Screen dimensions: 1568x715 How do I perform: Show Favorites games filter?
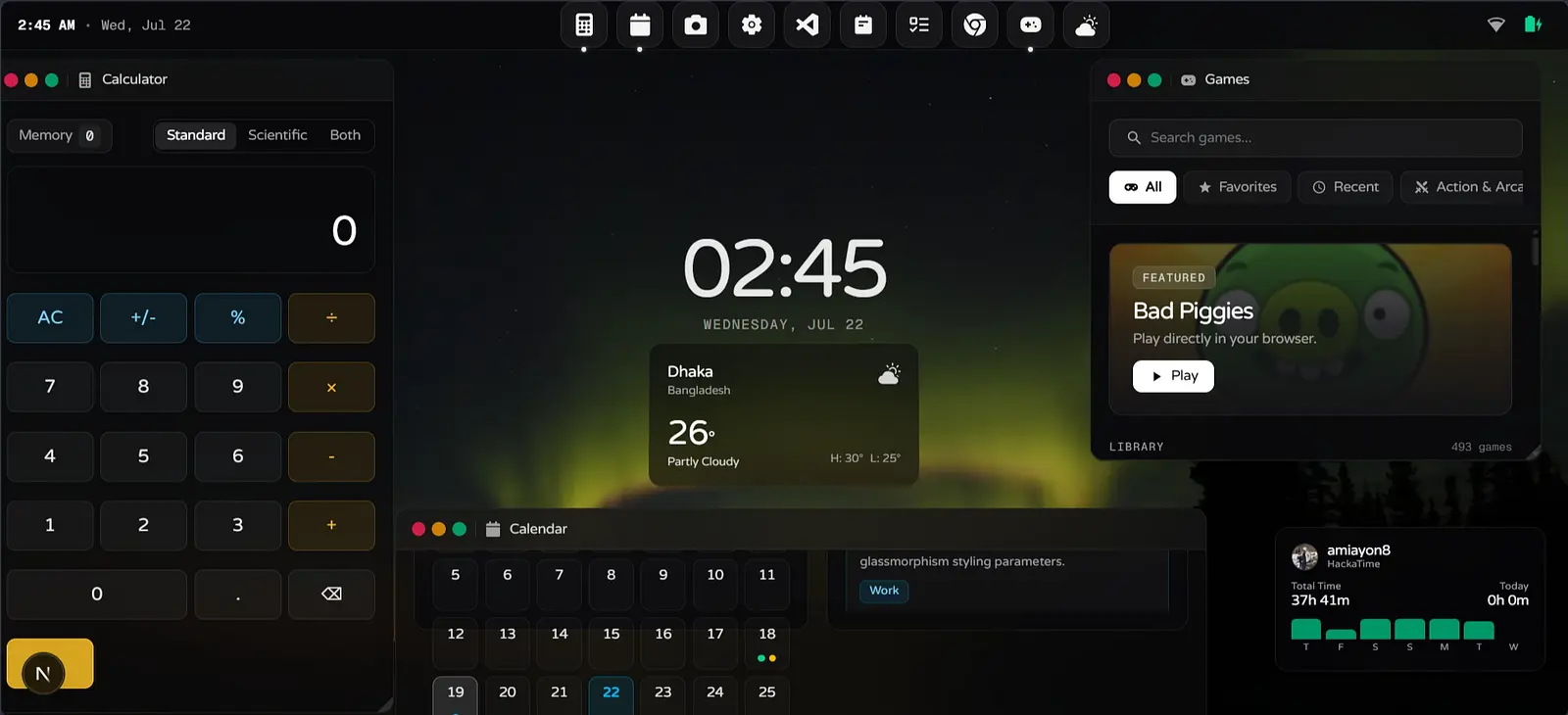1237,187
